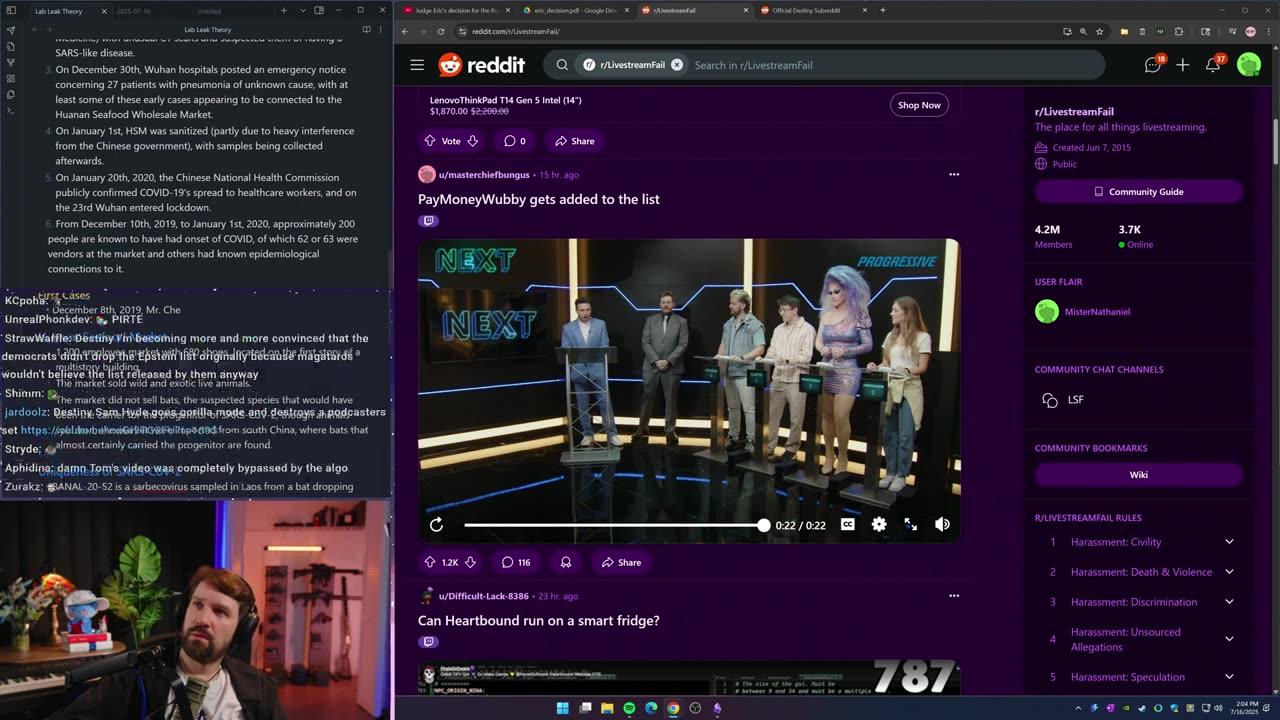Toggle closed captions on the video
Viewport: 1280px width, 720px height.
[847, 524]
